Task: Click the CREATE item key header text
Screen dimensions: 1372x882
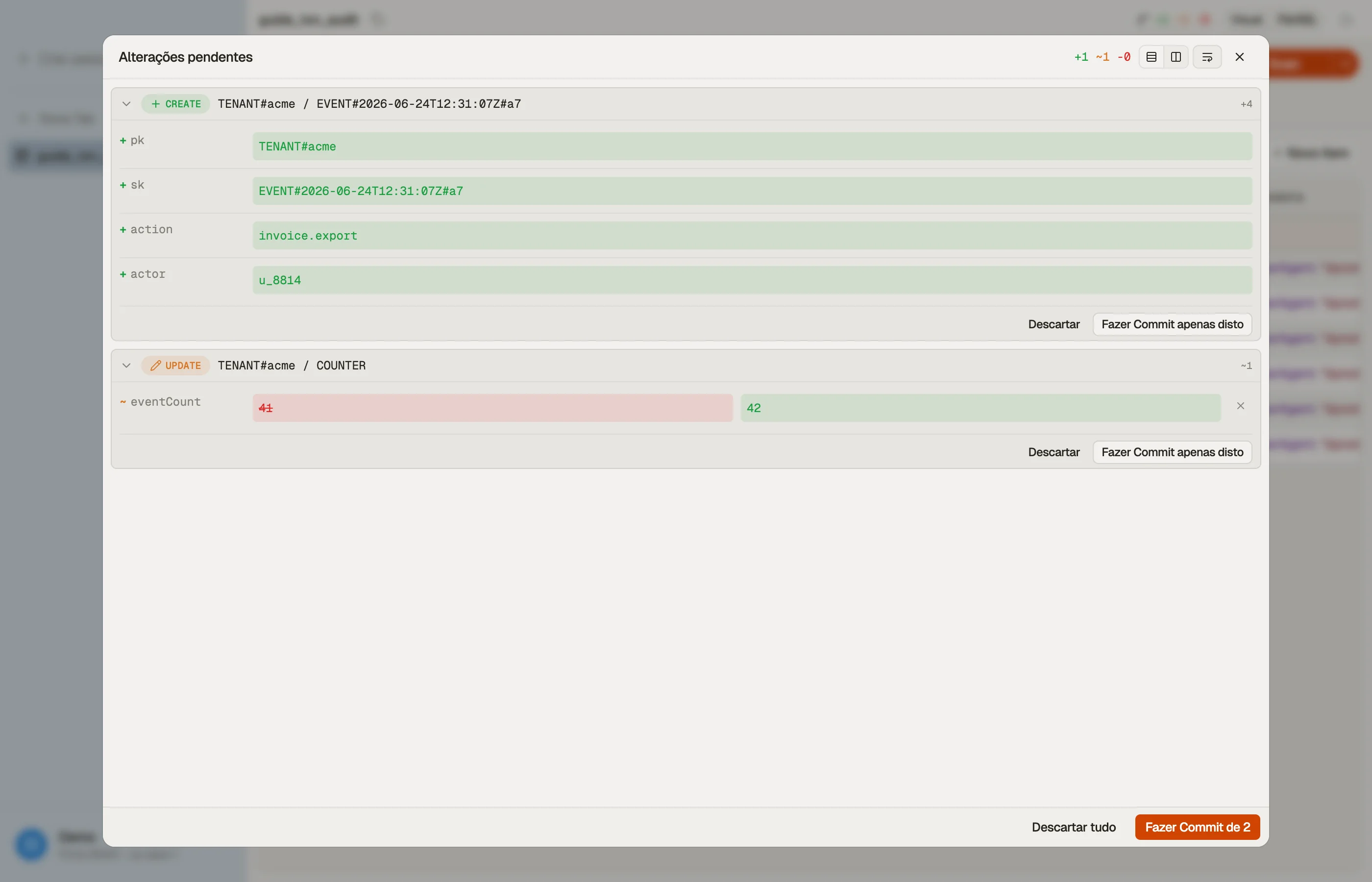Action: (x=369, y=104)
